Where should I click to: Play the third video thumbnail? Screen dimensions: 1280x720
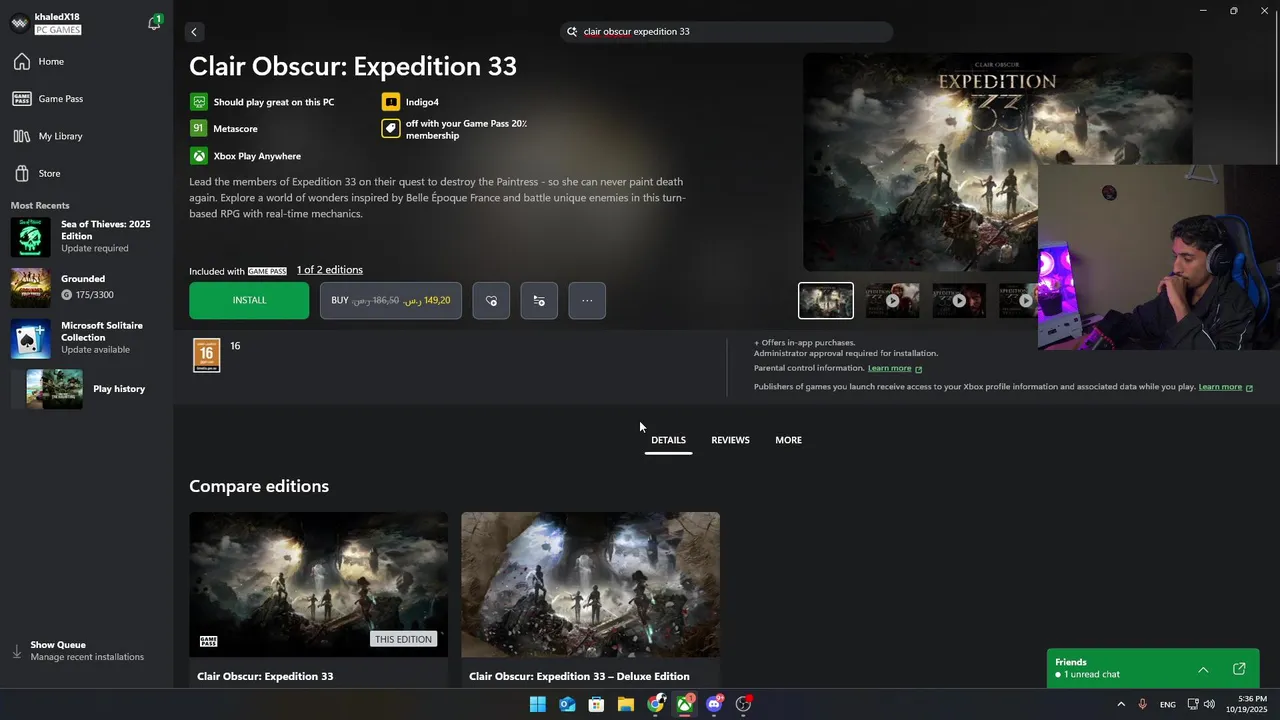point(959,301)
